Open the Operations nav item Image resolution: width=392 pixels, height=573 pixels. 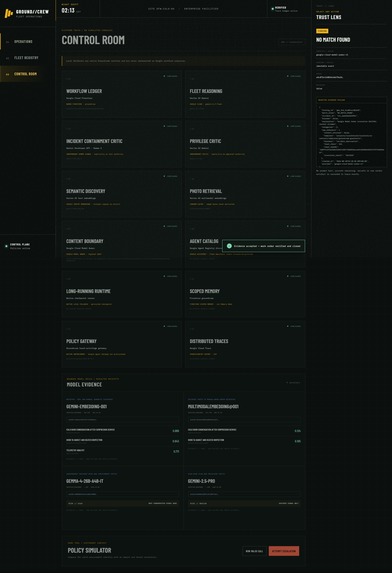coord(28,42)
